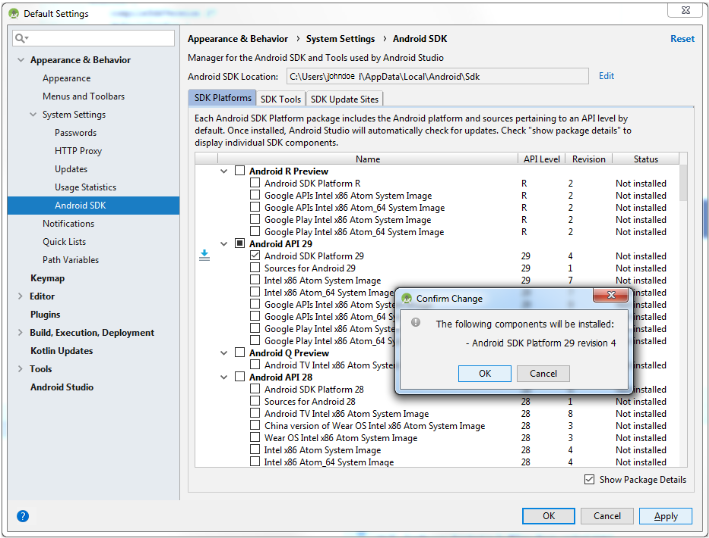The image size is (709, 538).
Task: Click the search magnifier icon in sidebar
Action: pyautogui.click(x=21, y=38)
